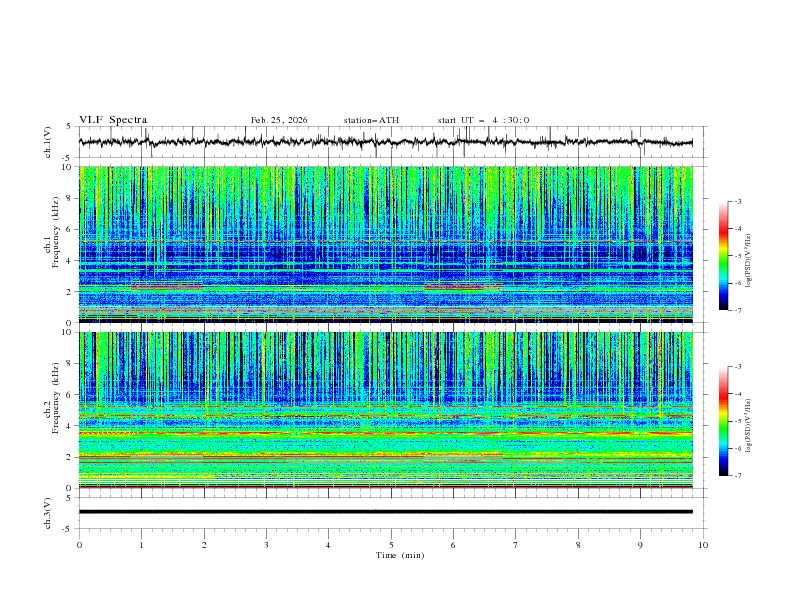Screen dimensions: 792x612
Task: Click the "Time (min)" x-axis label
Action: pos(400,555)
